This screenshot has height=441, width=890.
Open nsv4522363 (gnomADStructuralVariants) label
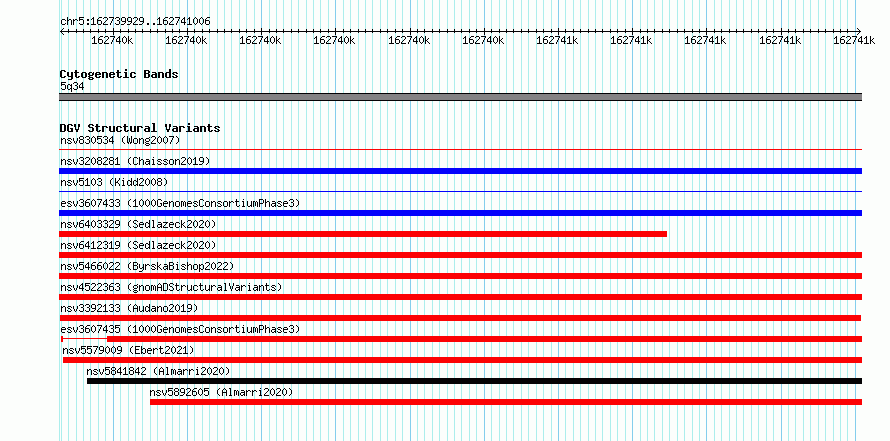pos(171,287)
